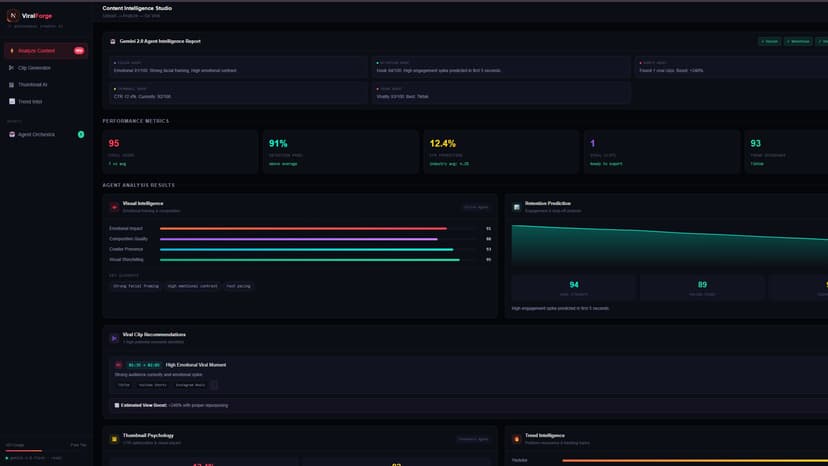Click the Instagram Reels platform tag
The height and width of the screenshot is (466, 828).
pos(190,385)
